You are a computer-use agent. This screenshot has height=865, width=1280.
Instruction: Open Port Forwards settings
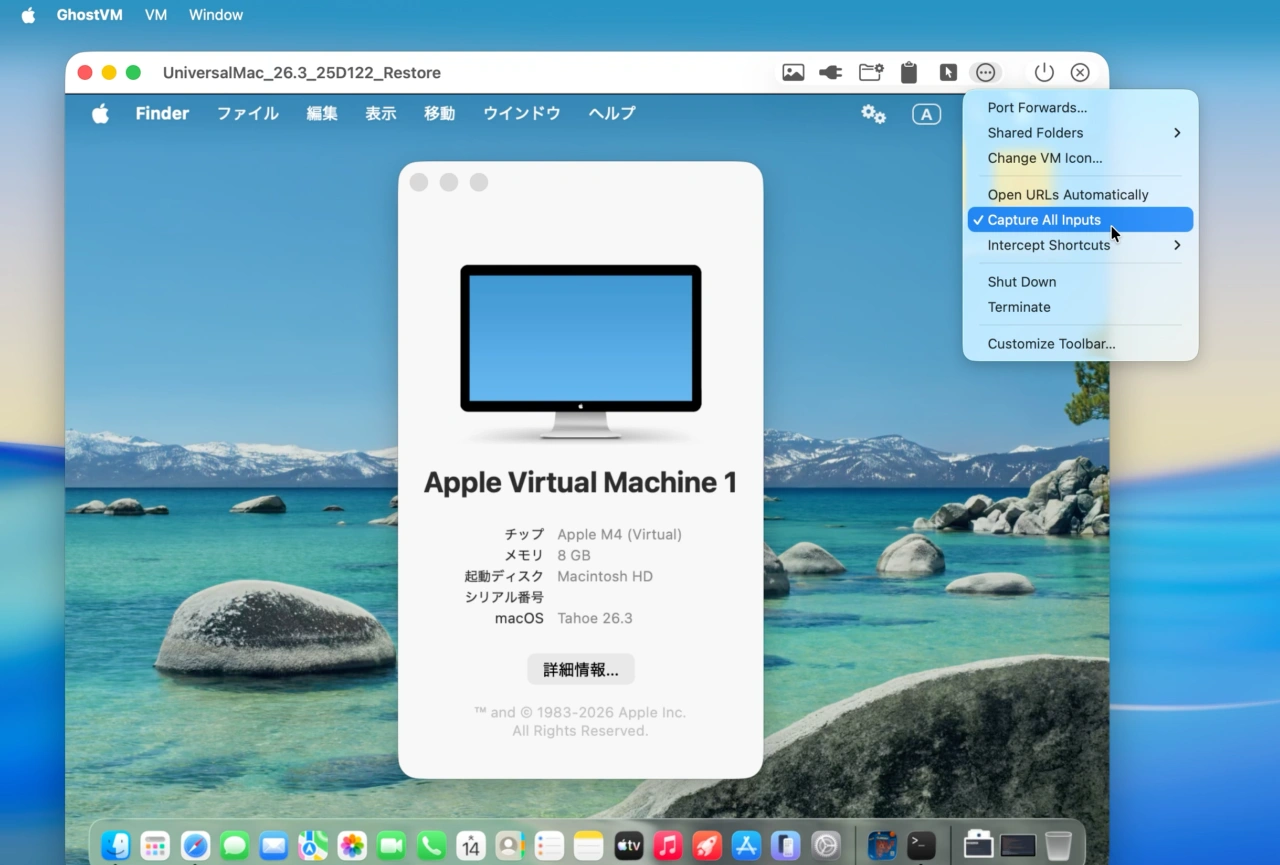[x=1037, y=107]
